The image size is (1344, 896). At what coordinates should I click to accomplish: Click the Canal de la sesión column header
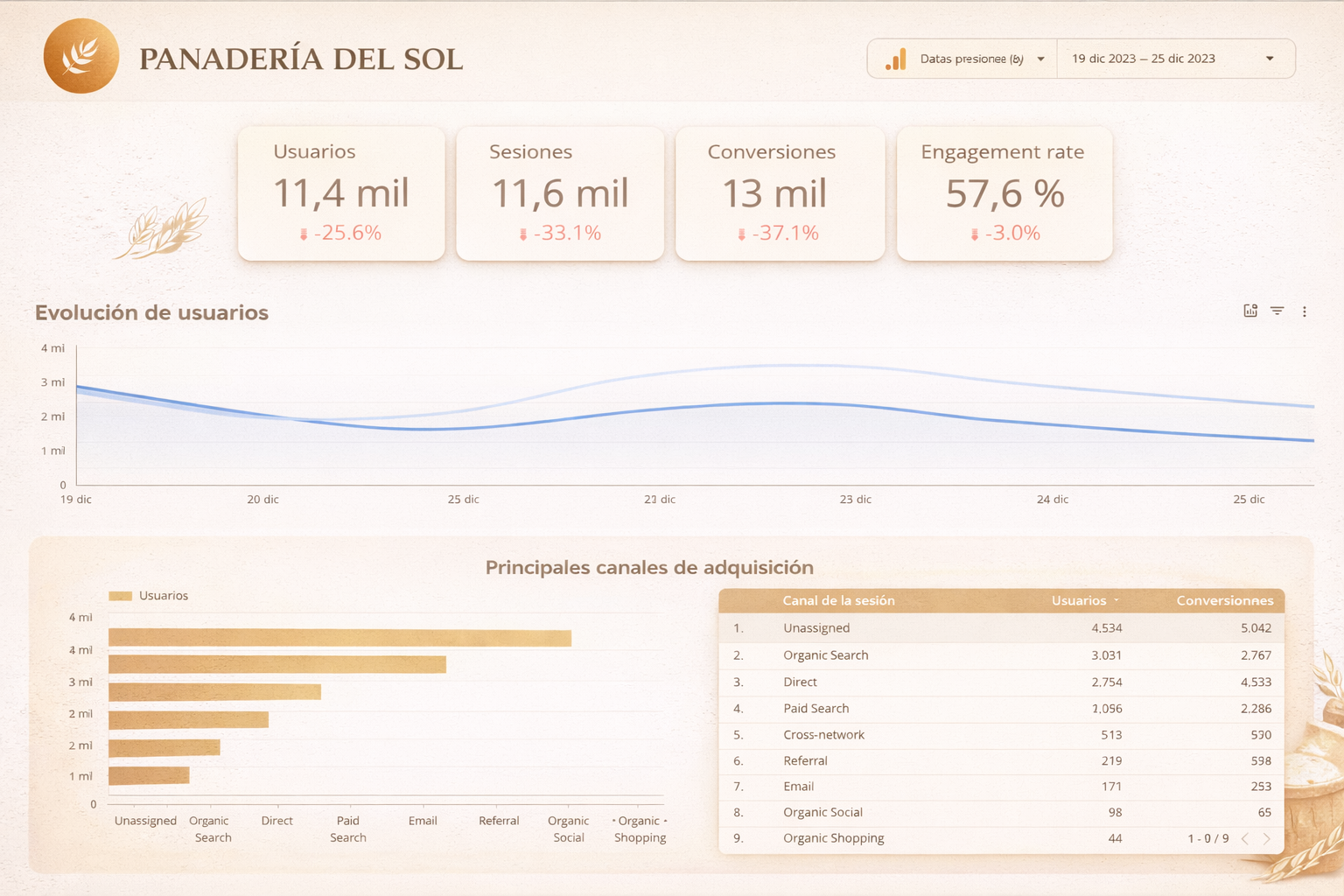(x=838, y=600)
